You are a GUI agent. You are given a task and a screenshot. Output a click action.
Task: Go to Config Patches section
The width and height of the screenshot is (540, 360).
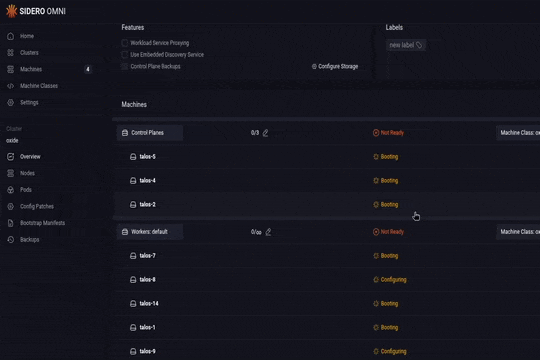(x=37, y=206)
